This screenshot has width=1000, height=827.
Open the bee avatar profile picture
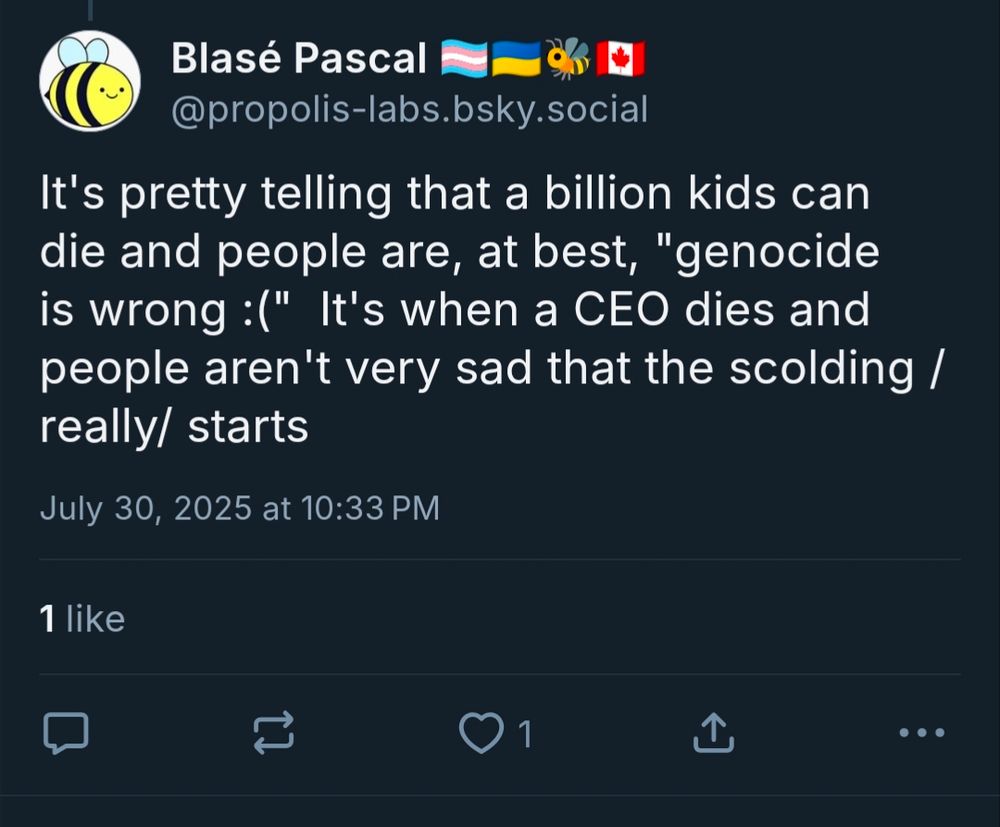[89, 80]
